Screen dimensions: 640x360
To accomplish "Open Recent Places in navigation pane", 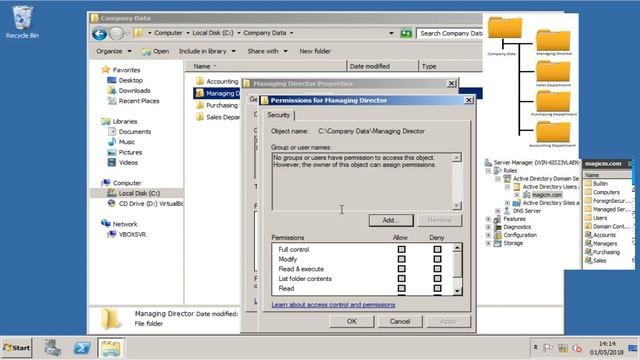I will [139, 101].
